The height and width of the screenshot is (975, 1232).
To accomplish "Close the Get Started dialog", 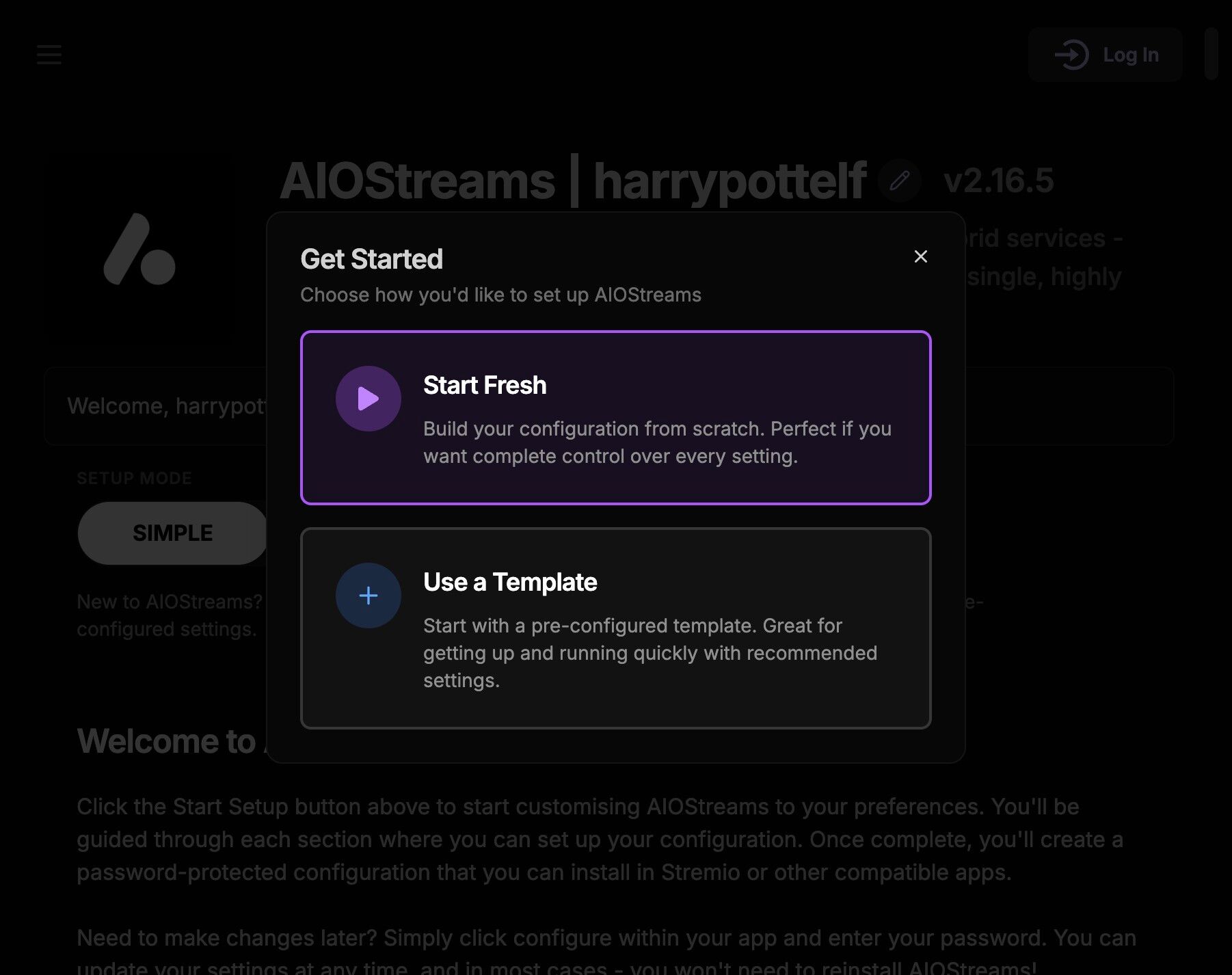I will pos(920,256).
